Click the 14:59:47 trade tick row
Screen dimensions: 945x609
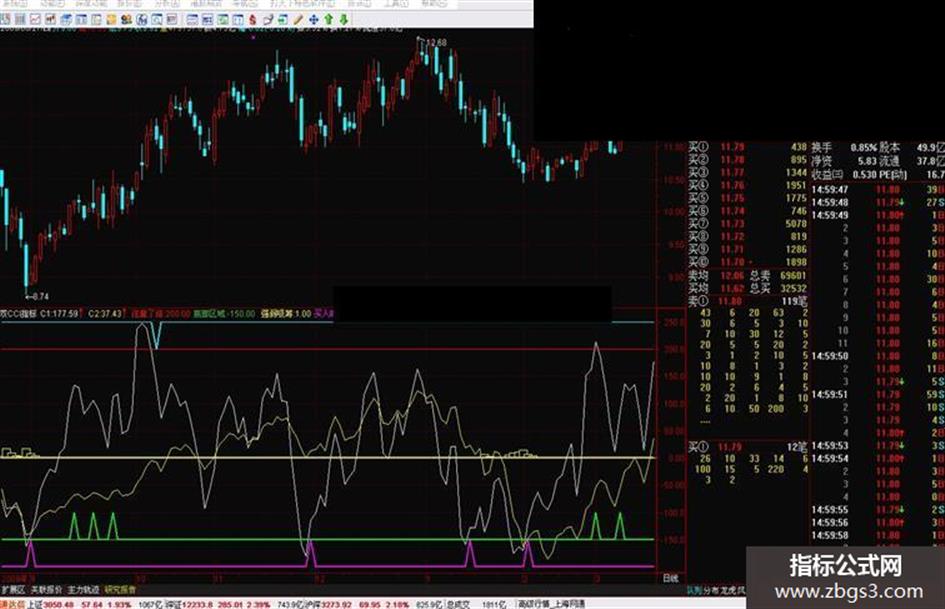tap(878, 189)
